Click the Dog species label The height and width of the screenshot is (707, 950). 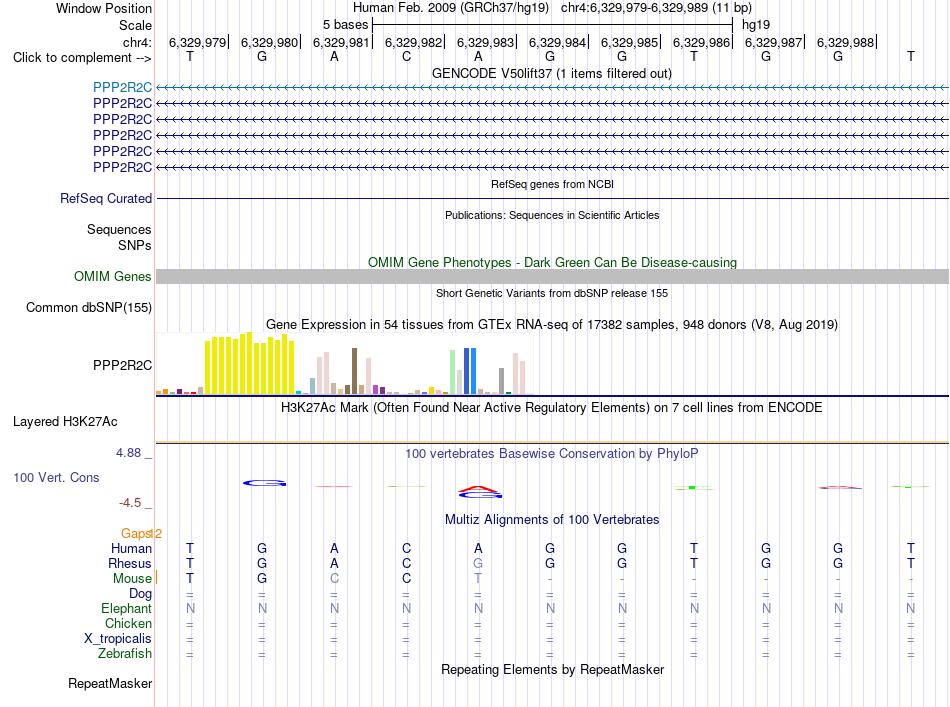click(141, 594)
